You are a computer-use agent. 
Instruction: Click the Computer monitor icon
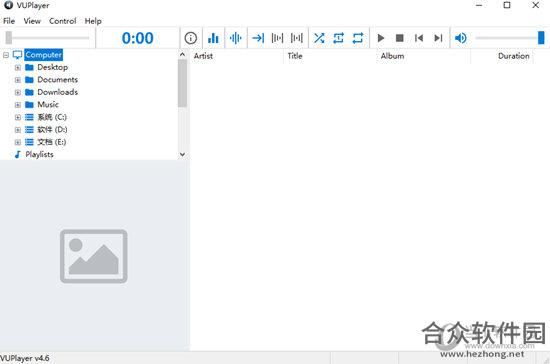click(x=17, y=55)
